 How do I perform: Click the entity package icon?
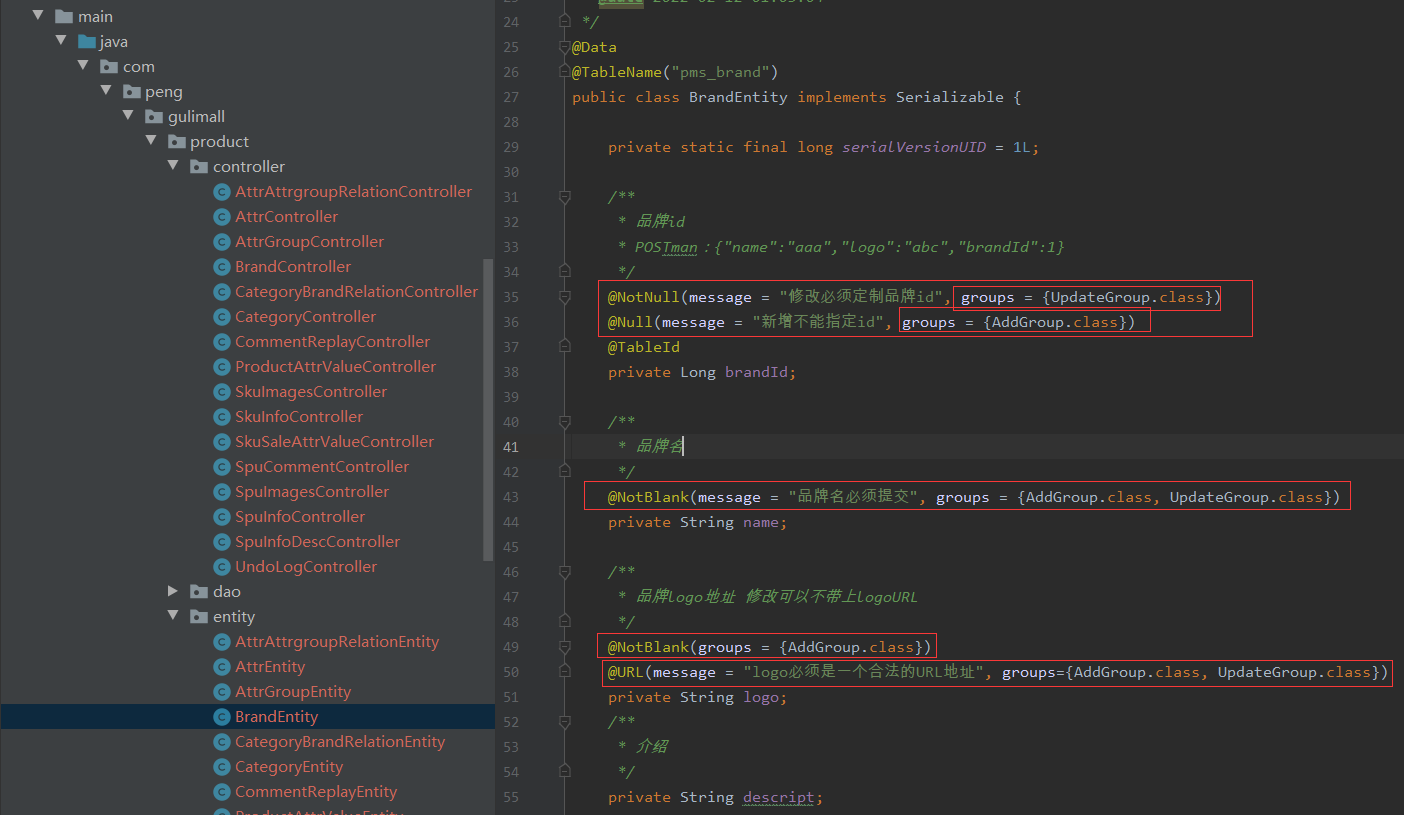pos(199,616)
